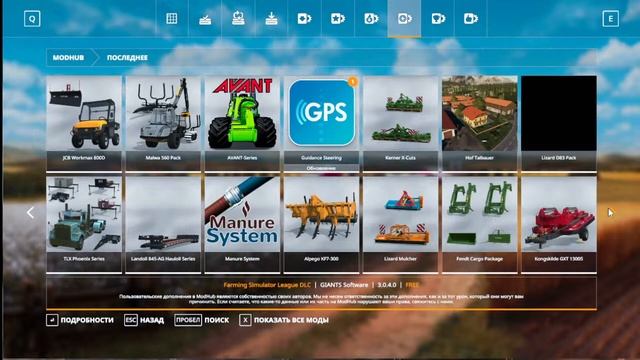The image size is (640, 360).
Task: Select the Kongskilde GXT 13005 mod
Action: pos(559,224)
